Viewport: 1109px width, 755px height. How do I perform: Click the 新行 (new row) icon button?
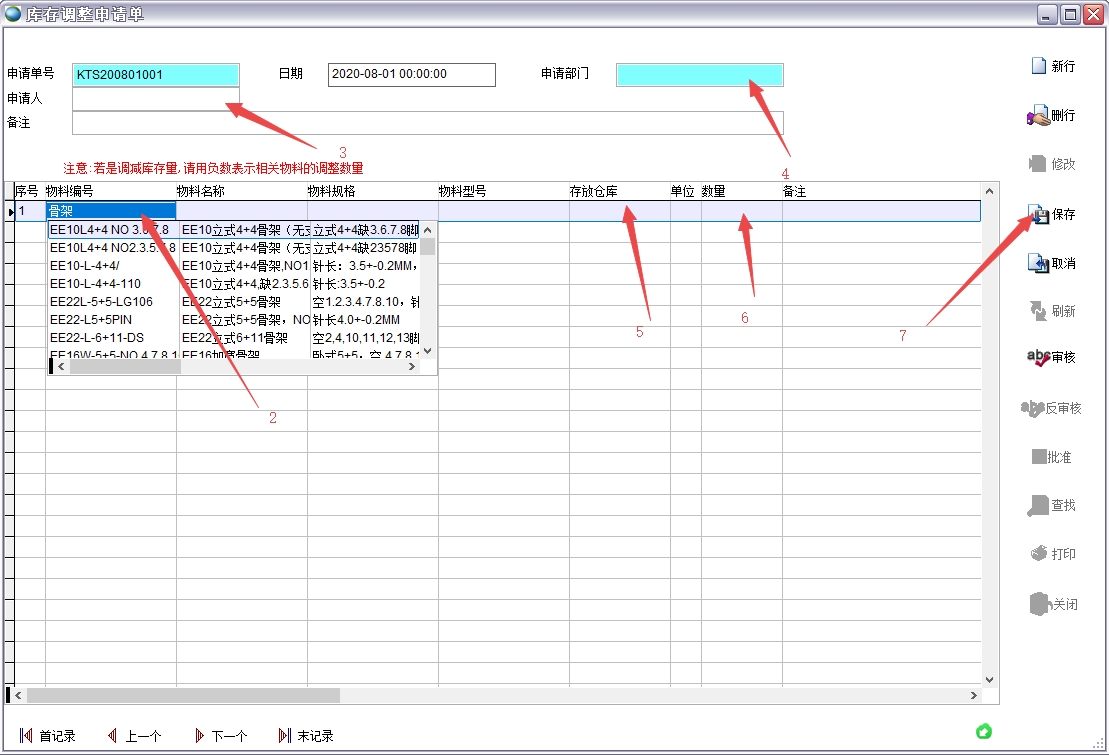coord(1040,66)
